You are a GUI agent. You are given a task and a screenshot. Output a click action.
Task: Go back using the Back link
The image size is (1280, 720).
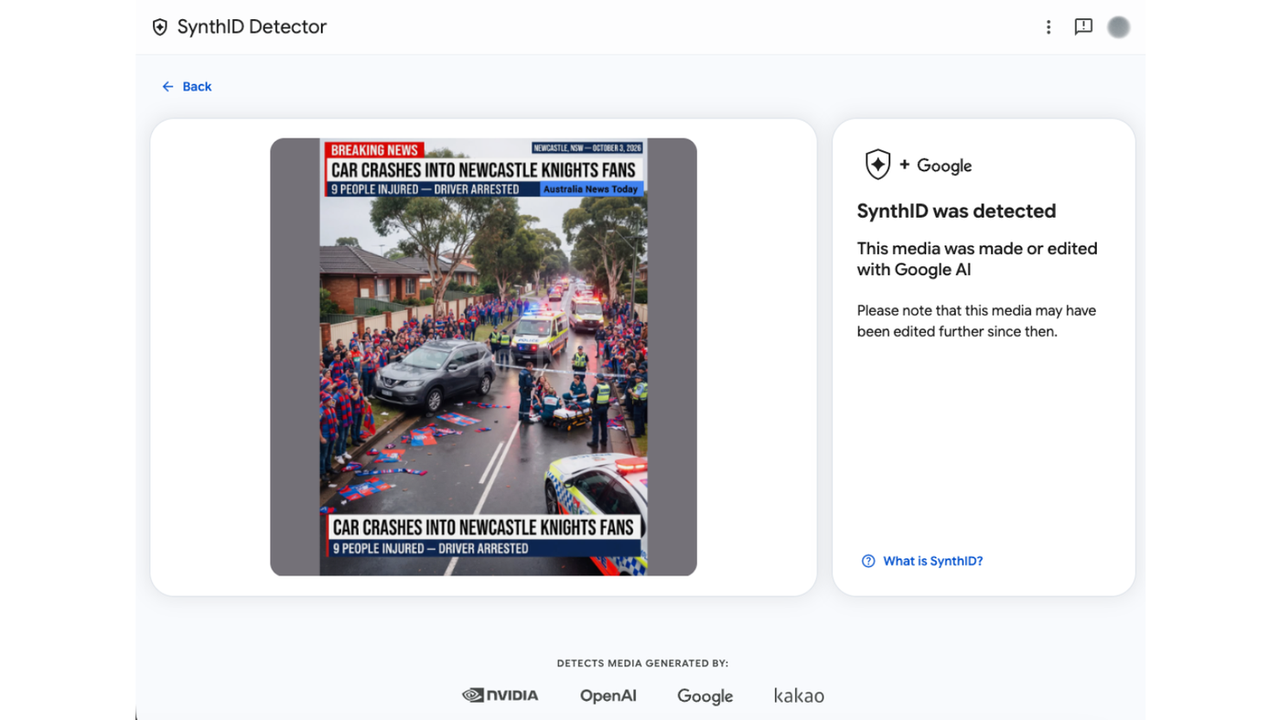pyautogui.click(x=187, y=87)
